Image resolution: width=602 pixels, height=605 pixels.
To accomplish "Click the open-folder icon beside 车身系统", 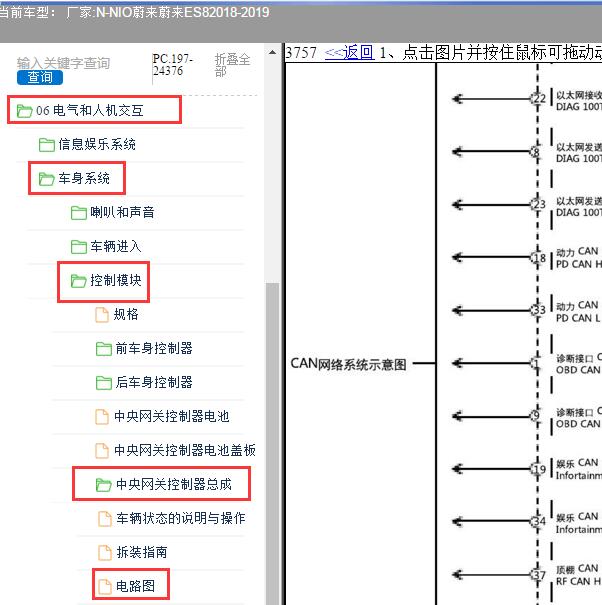I will click(47, 179).
